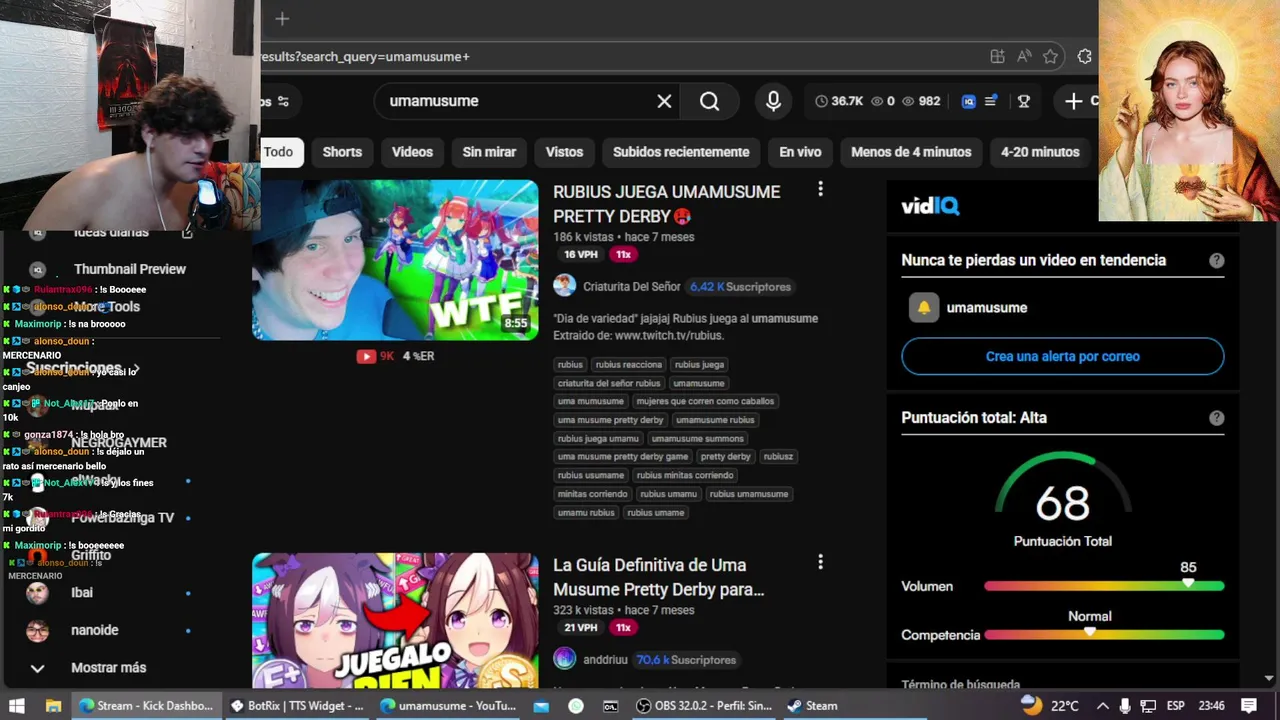Click the YouTube 9K stat icon

[x=366, y=356]
